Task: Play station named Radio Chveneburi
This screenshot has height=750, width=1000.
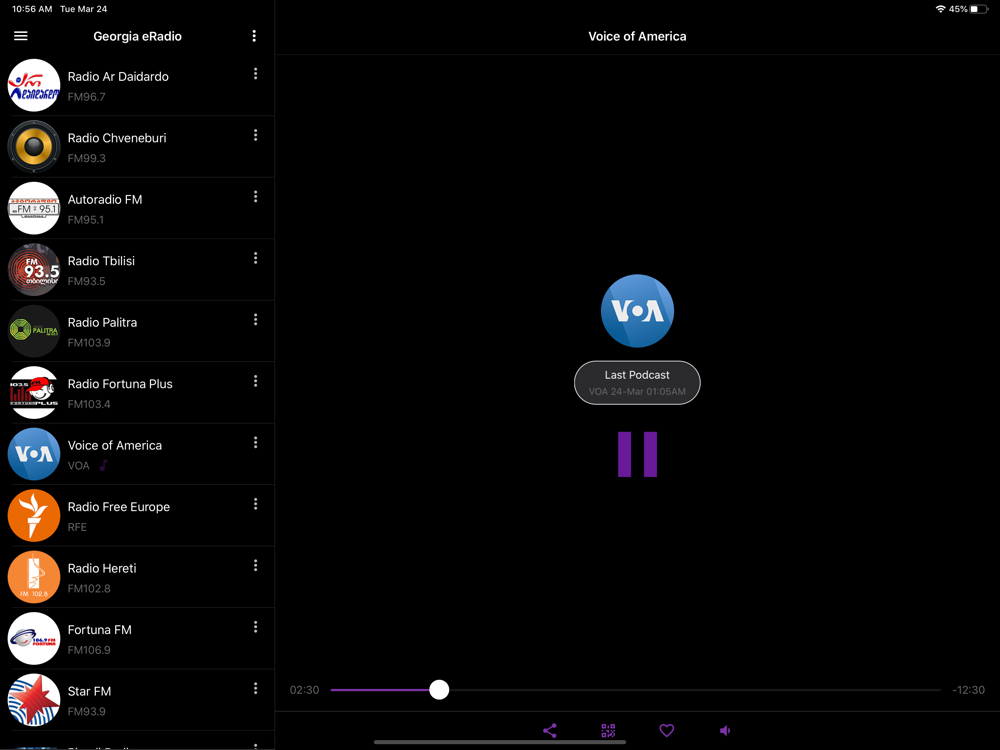Action: click(117, 138)
